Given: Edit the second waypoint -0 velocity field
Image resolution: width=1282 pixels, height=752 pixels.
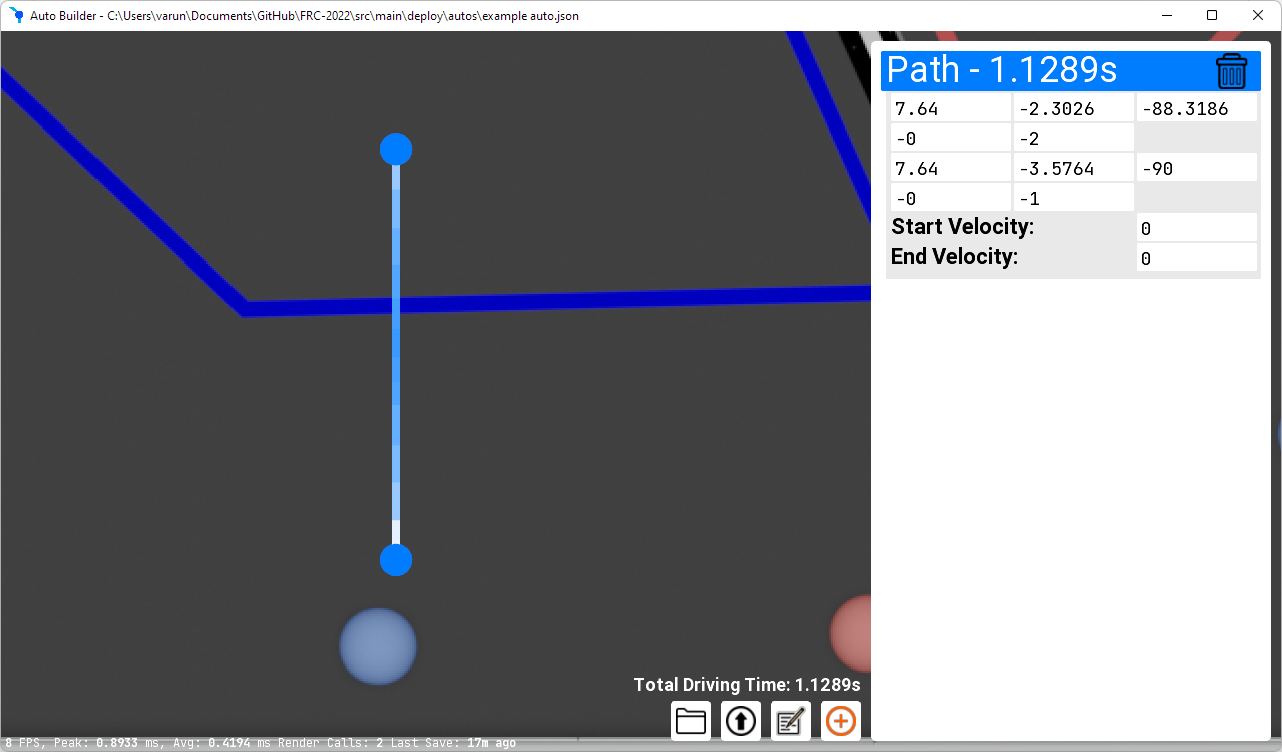Looking at the screenshot, I should point(951,198).
